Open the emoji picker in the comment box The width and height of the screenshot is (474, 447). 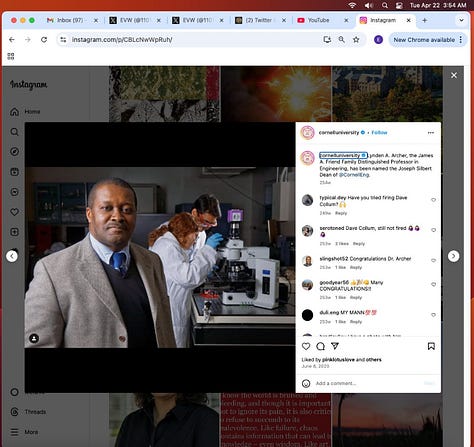pos(306,383)
